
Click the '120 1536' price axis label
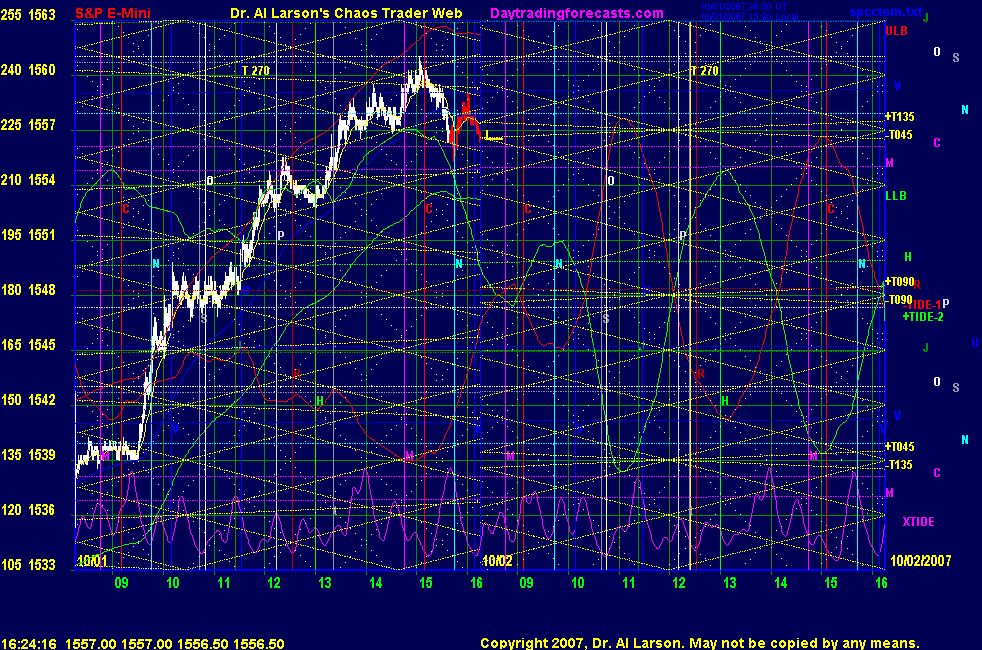coord(28,510)
